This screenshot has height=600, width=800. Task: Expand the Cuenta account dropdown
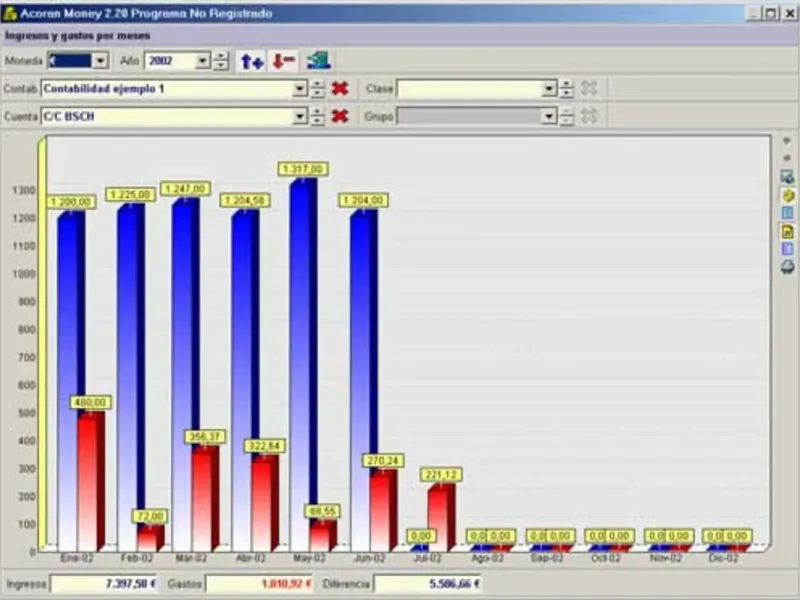300,116
